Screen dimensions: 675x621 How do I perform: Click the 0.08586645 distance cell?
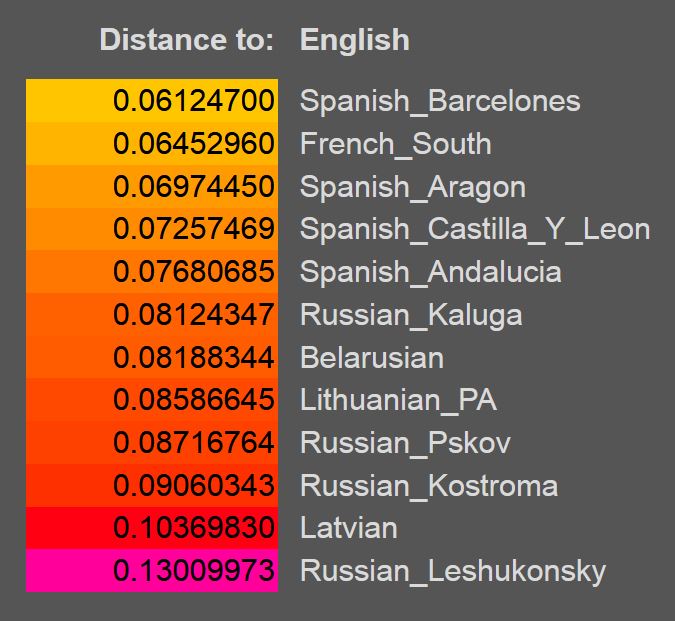click(x=152, y=400)
